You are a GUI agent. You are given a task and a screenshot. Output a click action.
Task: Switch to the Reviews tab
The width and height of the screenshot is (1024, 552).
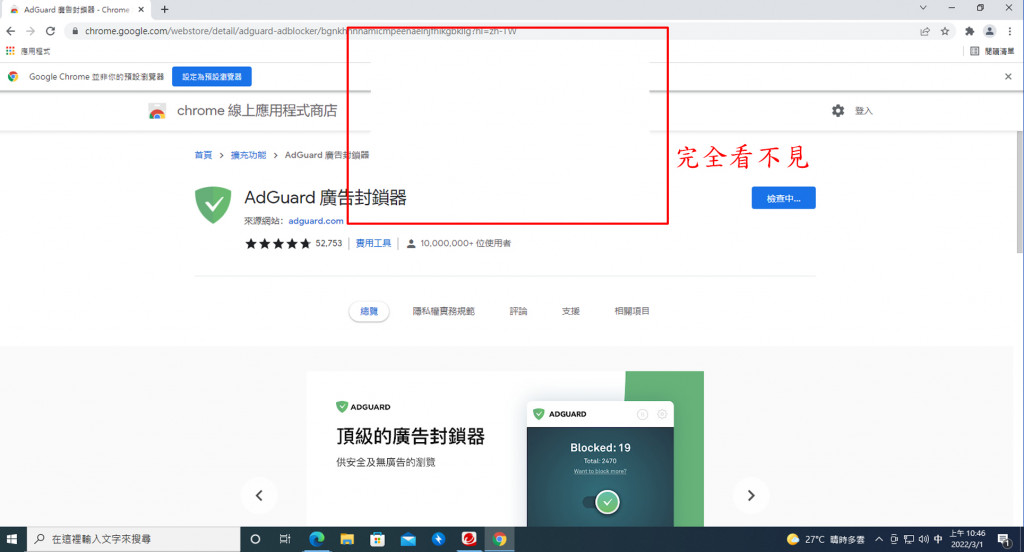pos(519,312)
